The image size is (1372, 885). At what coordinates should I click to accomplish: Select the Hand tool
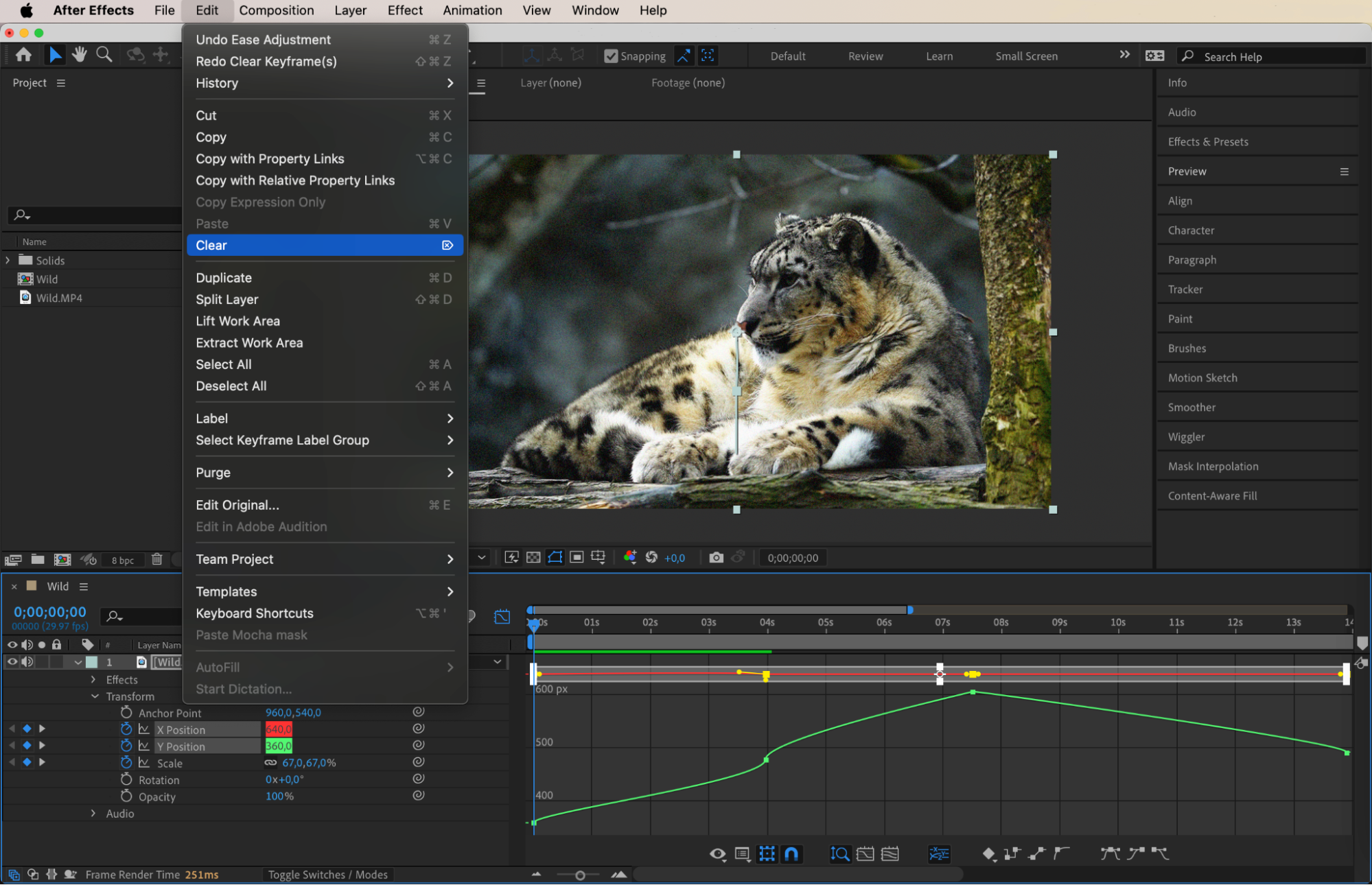[x=80, y=55]
